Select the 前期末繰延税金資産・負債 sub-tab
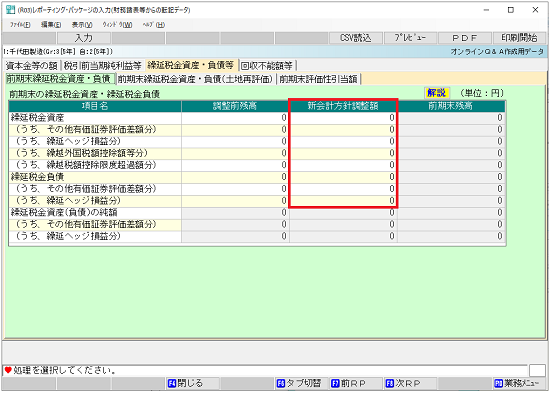This screenshot has height=393, width=550. [x=59, y=79]
